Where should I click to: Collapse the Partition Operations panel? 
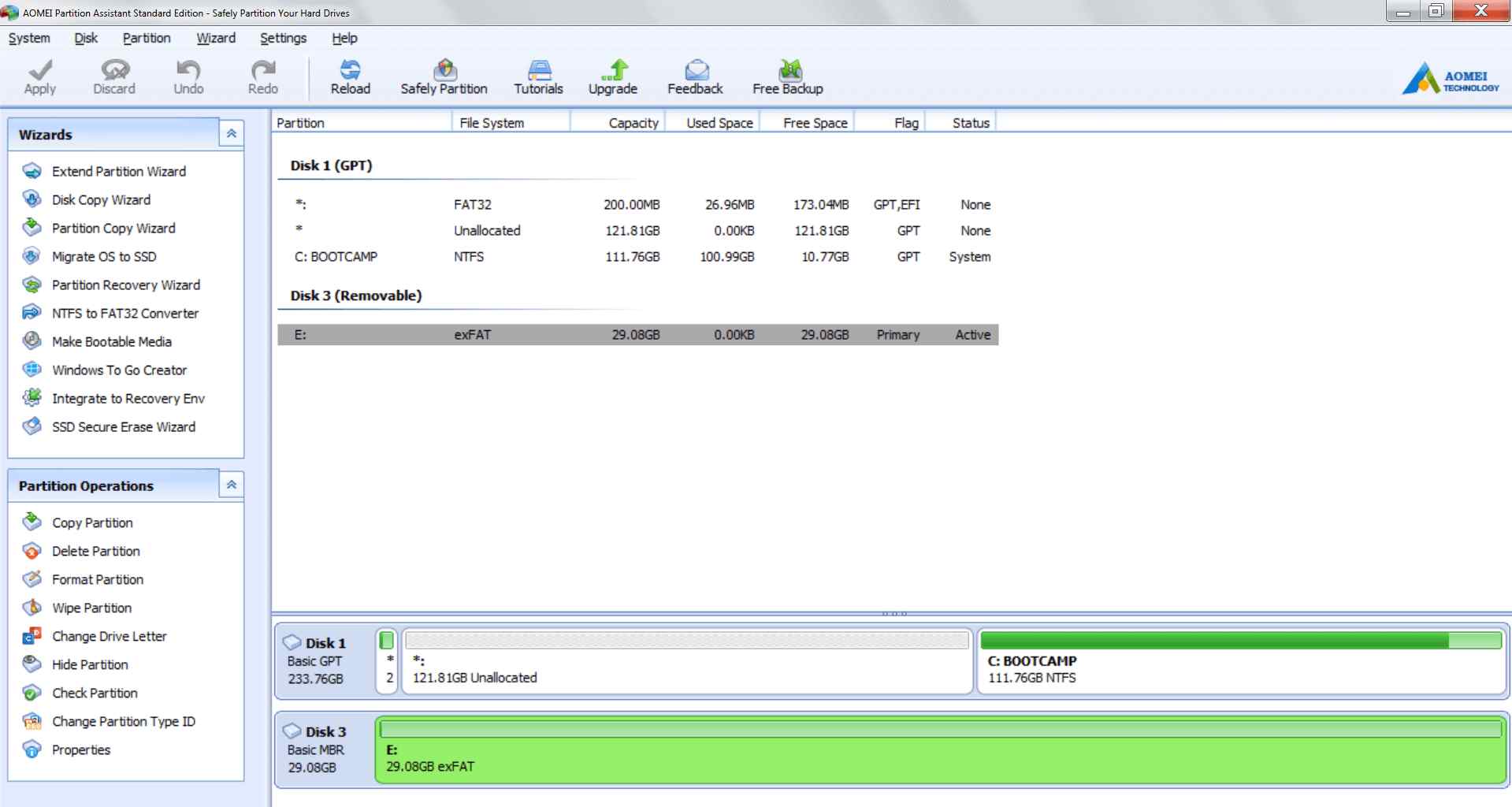pyautogui.click(x=232, y=485)
